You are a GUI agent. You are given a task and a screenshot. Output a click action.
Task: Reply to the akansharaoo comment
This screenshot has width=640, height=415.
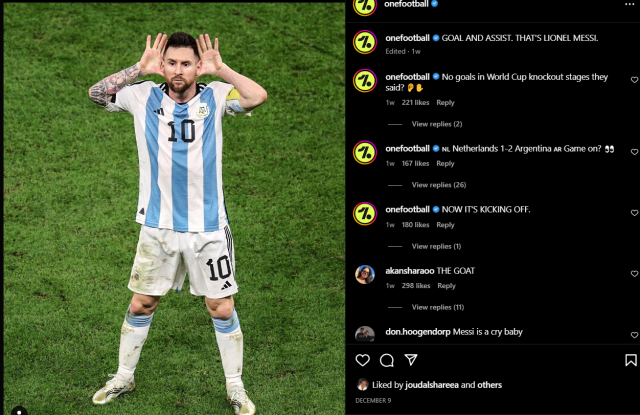[x=446, y=286]
